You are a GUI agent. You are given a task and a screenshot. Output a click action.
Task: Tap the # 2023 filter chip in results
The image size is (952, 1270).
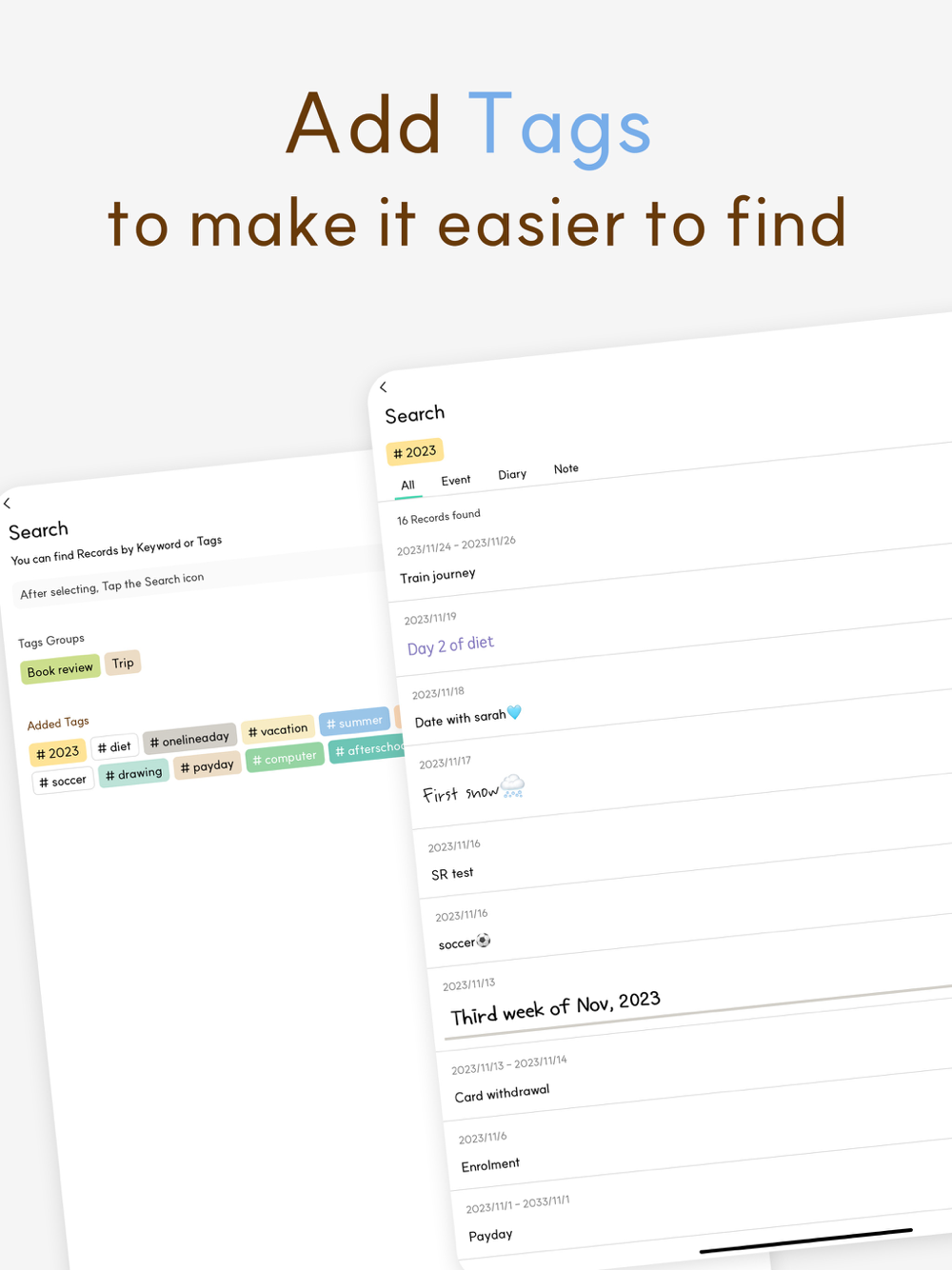pos(415,451)
